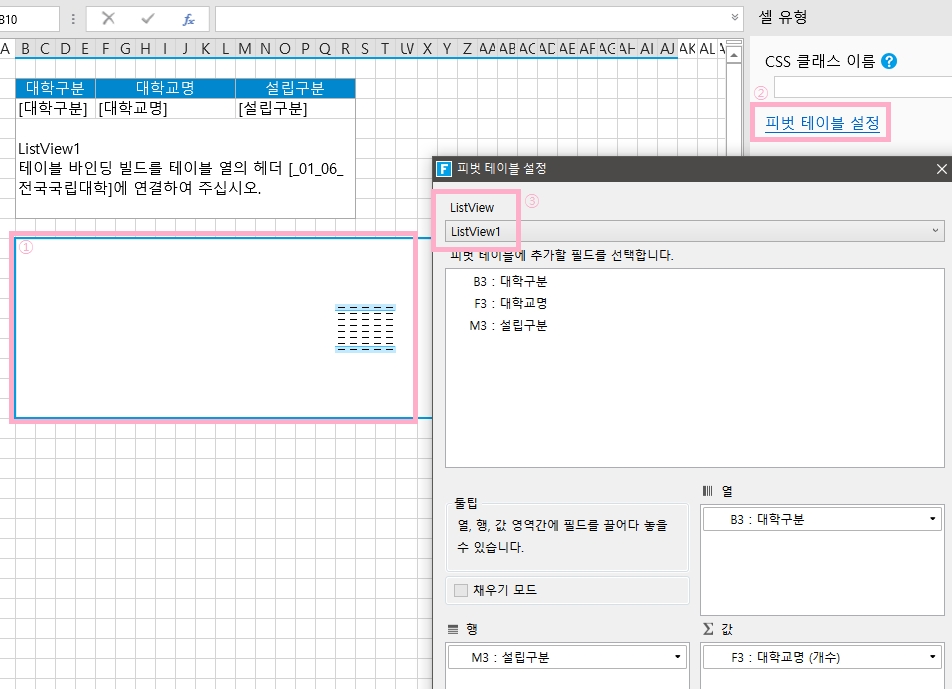Click the confirm checkmark in formula bar
Image resolution: width=952 pixels, height=689 pixels.
[x=148, y=19]
